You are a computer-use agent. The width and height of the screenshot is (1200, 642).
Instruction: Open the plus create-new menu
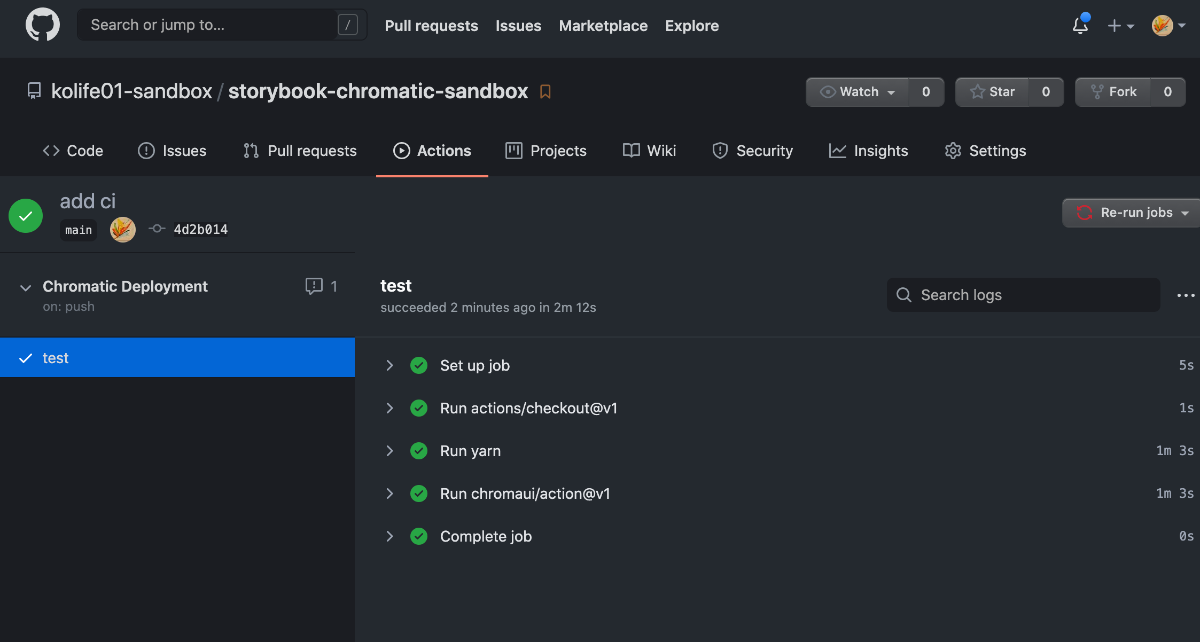tap(1120, 26)
